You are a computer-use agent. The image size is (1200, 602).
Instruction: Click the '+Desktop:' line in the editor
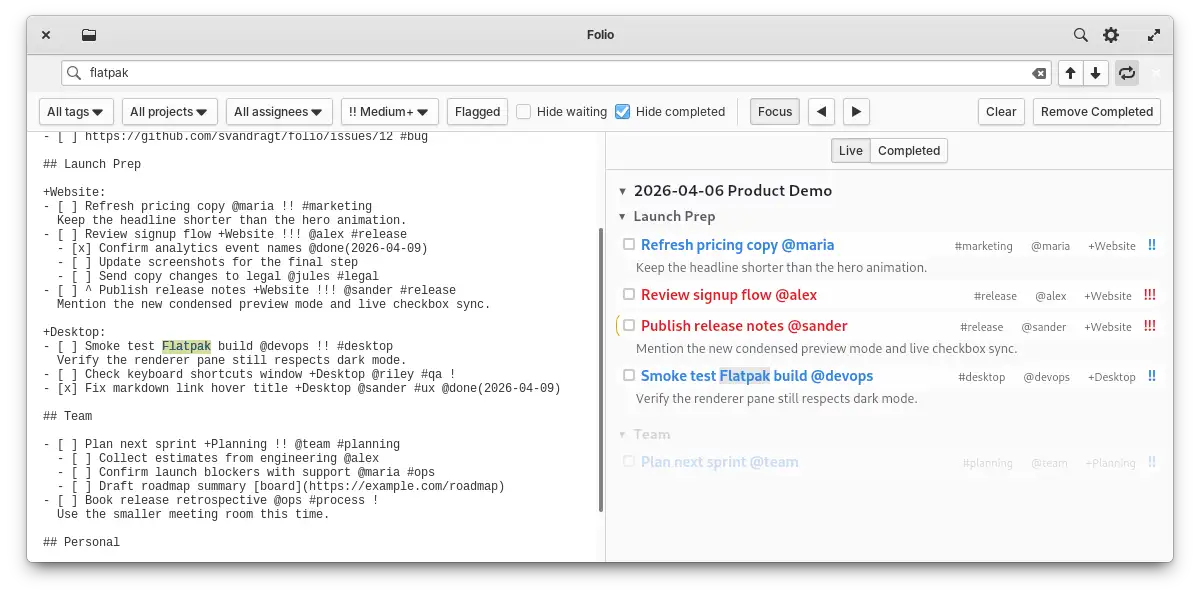75,332
